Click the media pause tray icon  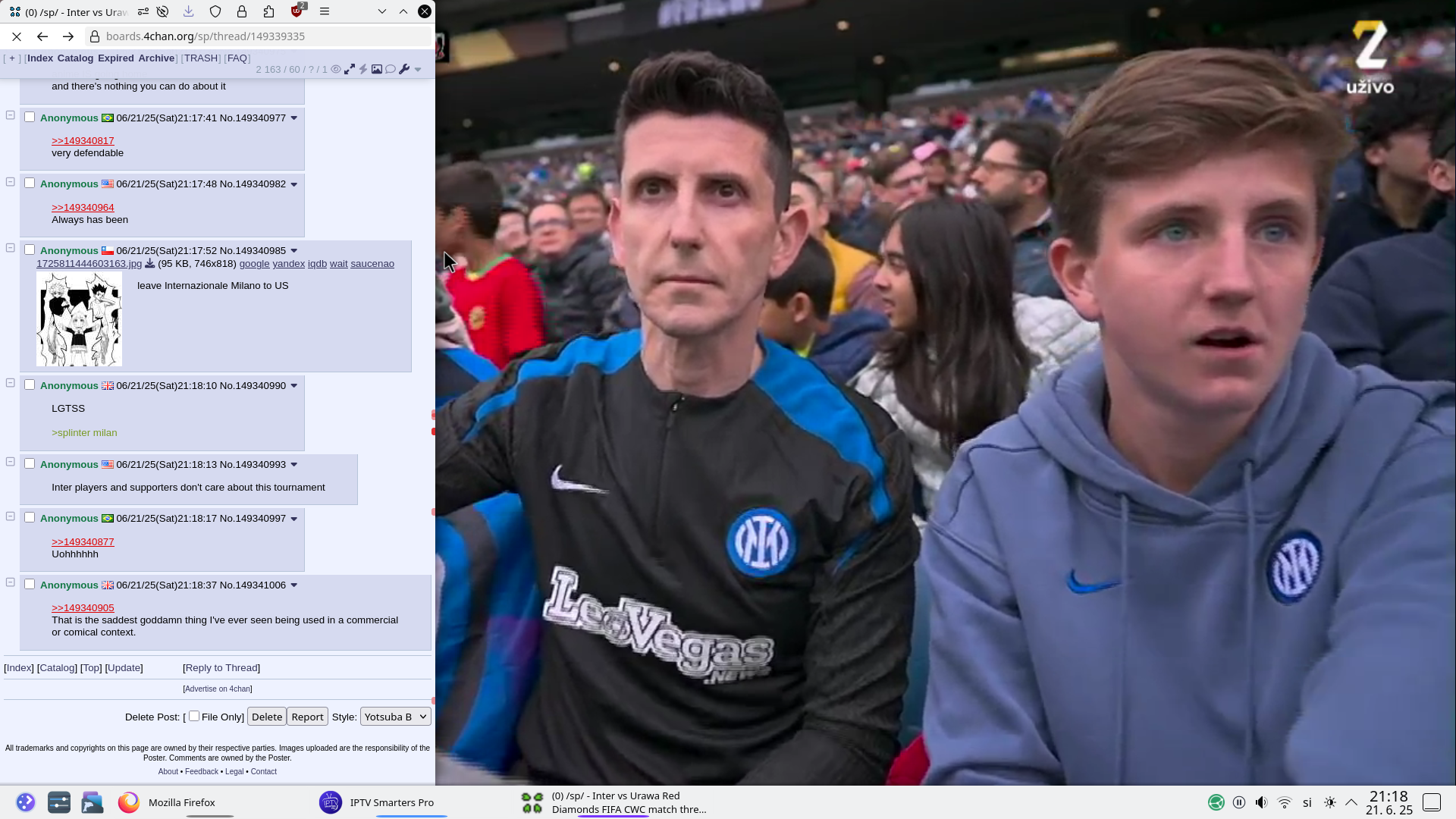click(x=1239, y=802)
